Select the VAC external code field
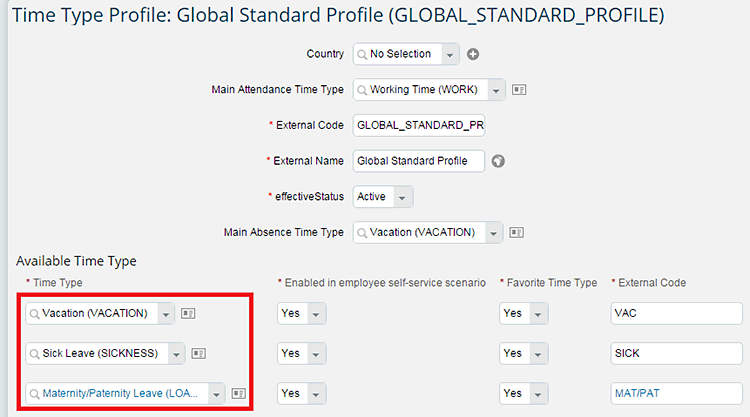Image resolution: width=750 pixels, height=417 pixels. [676, 313]
